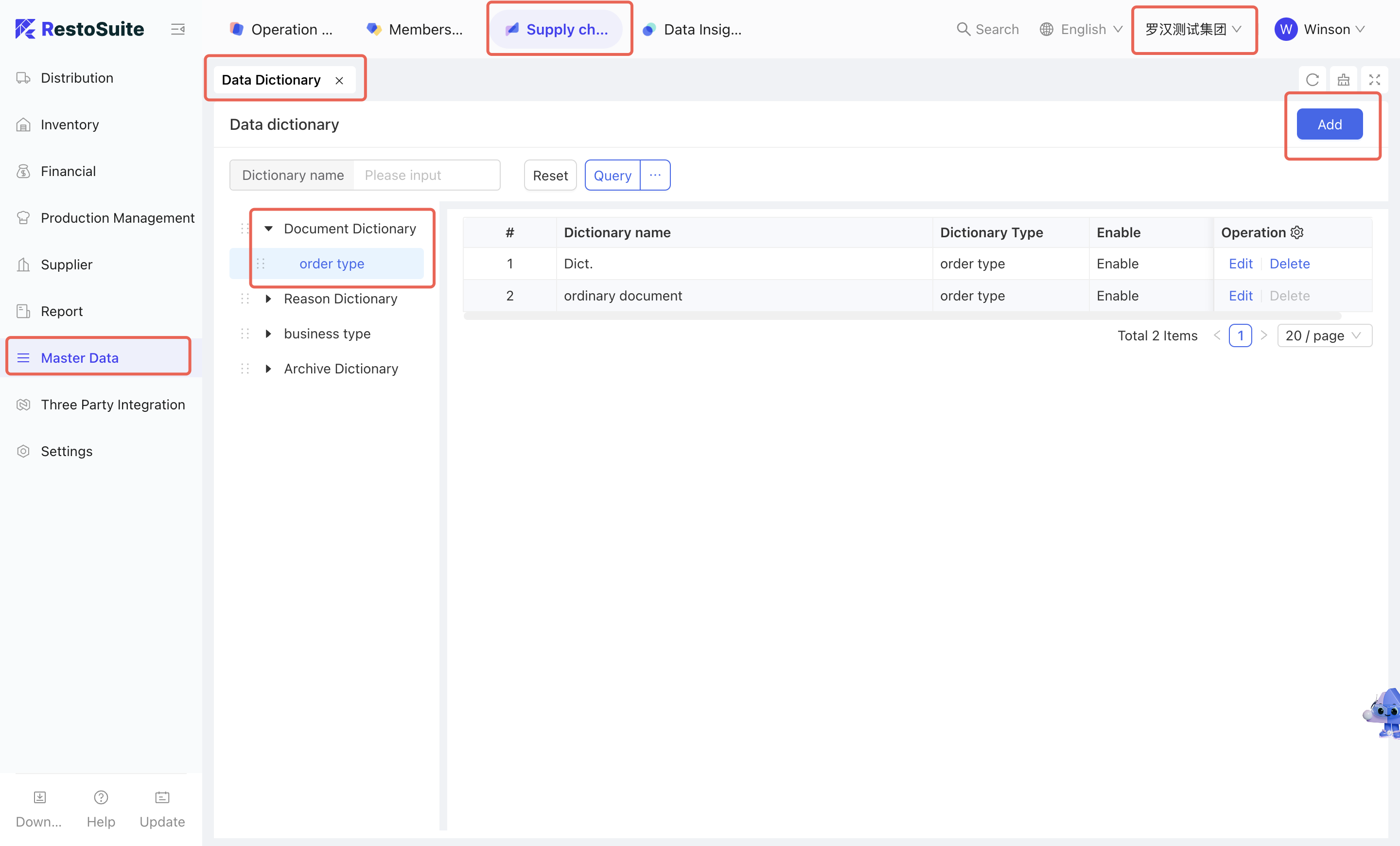Switch to Data Insight top tab
Image resolution: width=1400 pixels, height=846 pixels.
pyautogui.click(x=692, y=29)
